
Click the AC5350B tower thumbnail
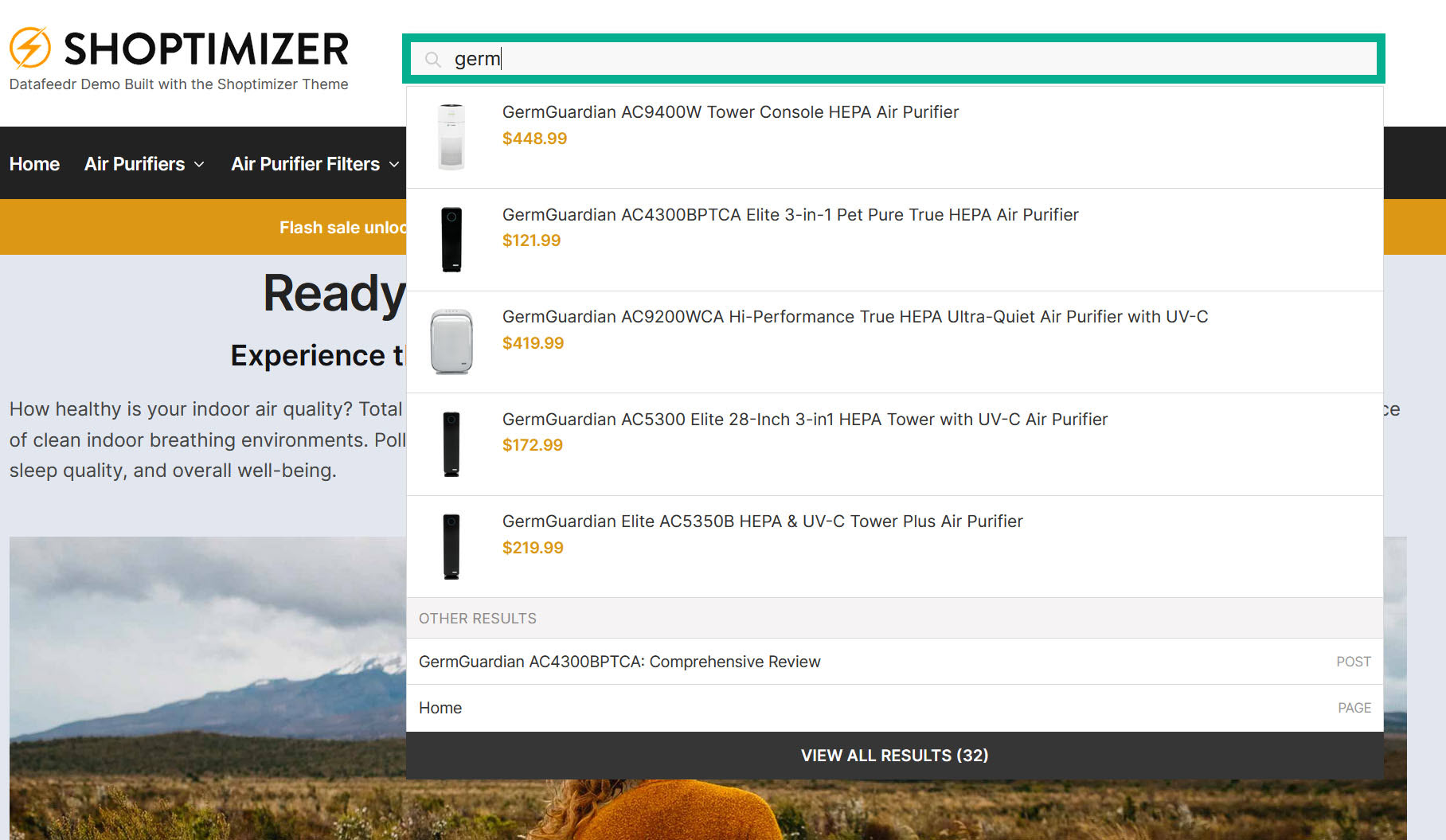[x=451, y=546]
